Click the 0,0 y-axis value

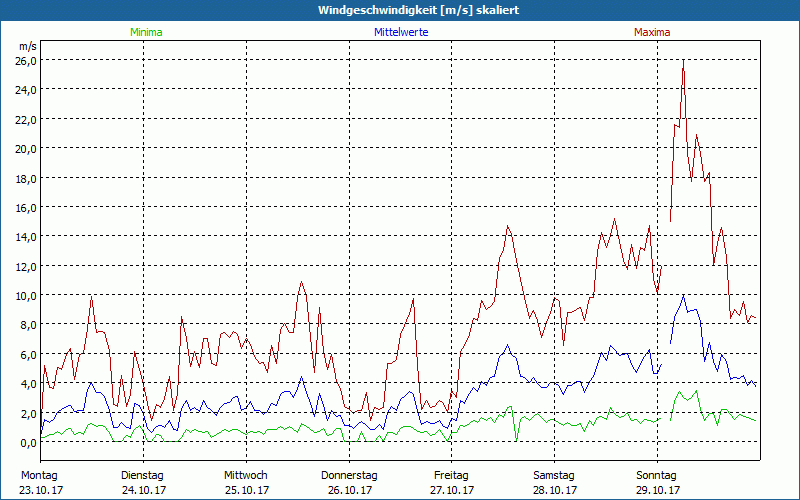pos(29,443)
